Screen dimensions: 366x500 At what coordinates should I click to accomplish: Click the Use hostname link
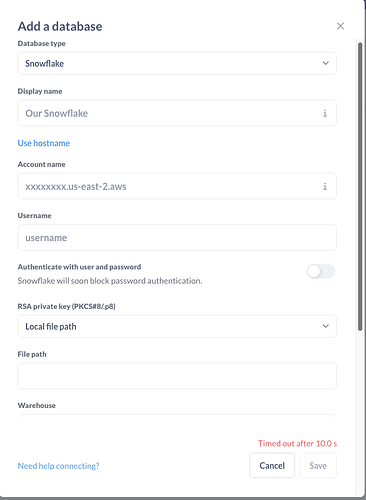coord(44,143)
